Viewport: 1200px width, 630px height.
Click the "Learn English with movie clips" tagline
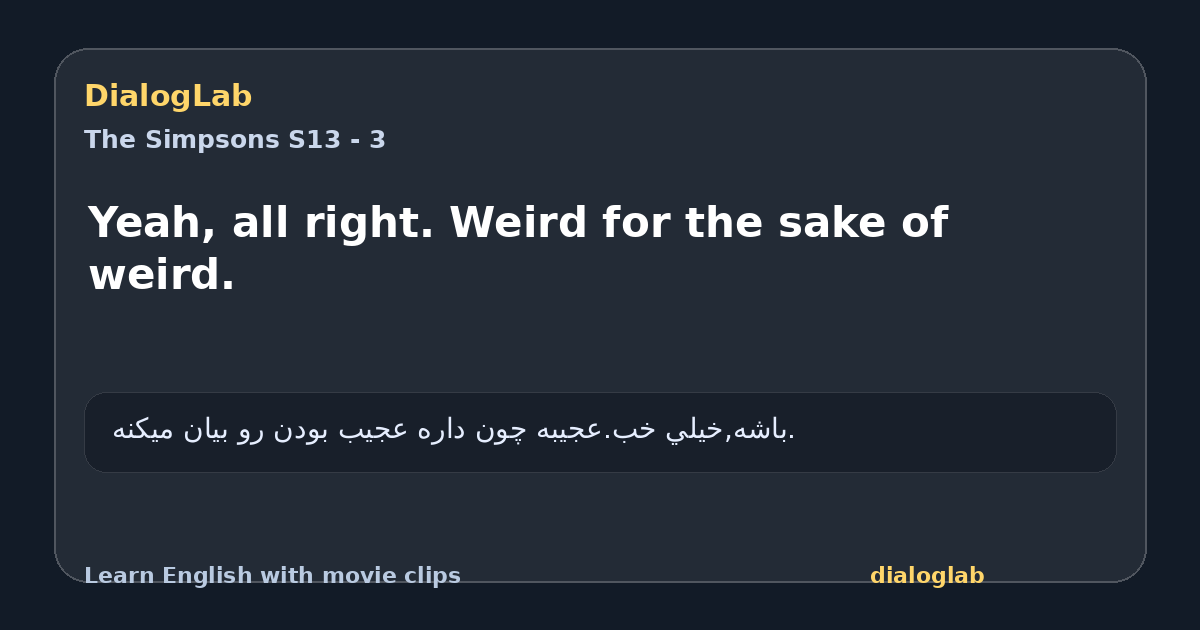click(x=272, y=576)
